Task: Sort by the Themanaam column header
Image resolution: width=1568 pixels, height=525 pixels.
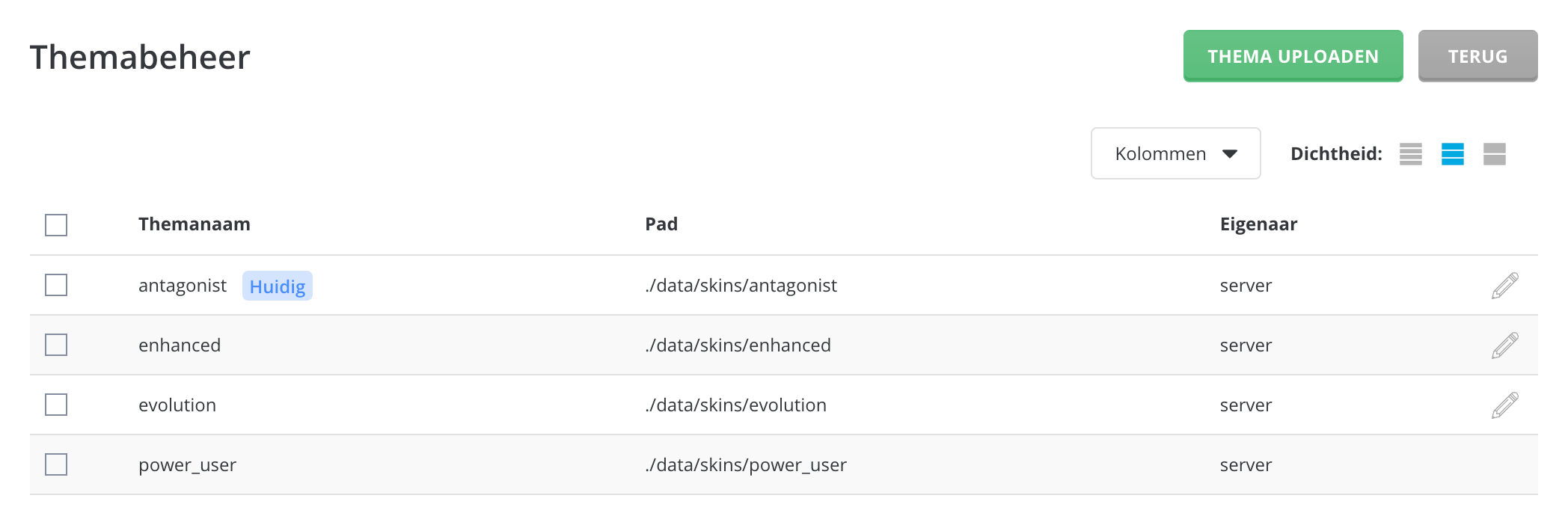Action: click(x=195, y=224)
